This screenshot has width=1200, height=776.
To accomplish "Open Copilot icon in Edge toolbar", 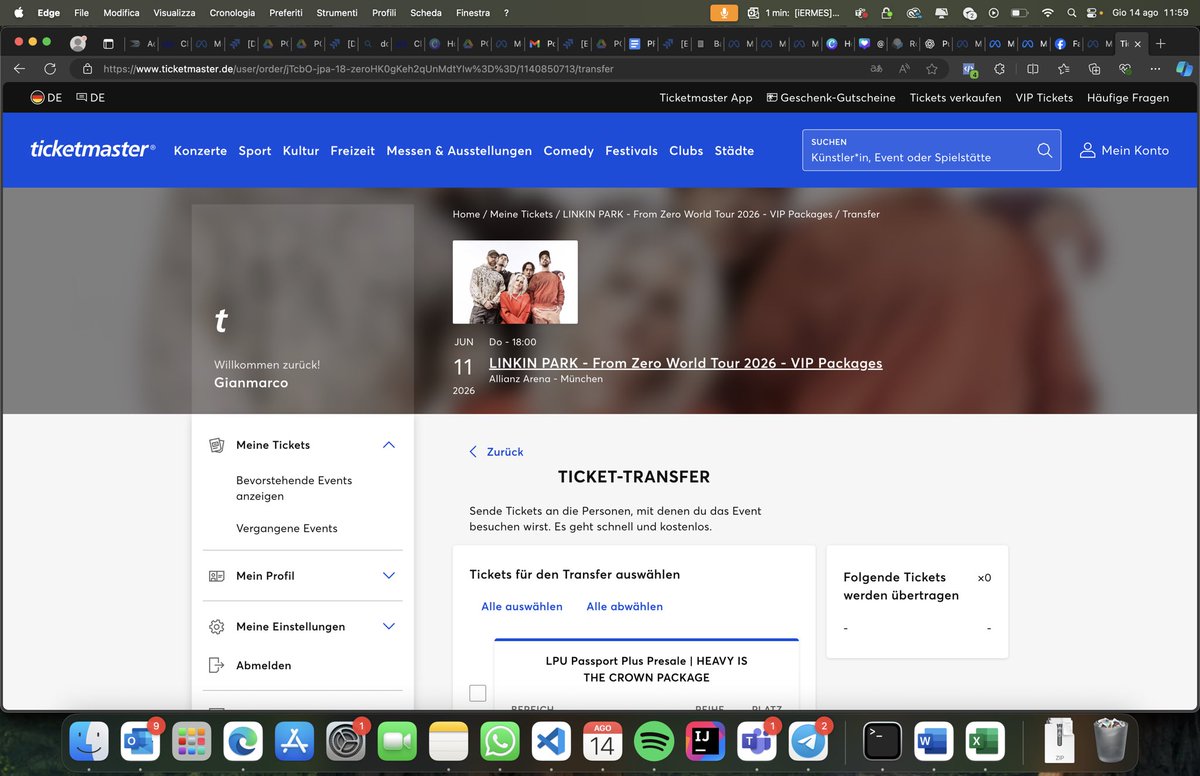I will (1184, 69).
